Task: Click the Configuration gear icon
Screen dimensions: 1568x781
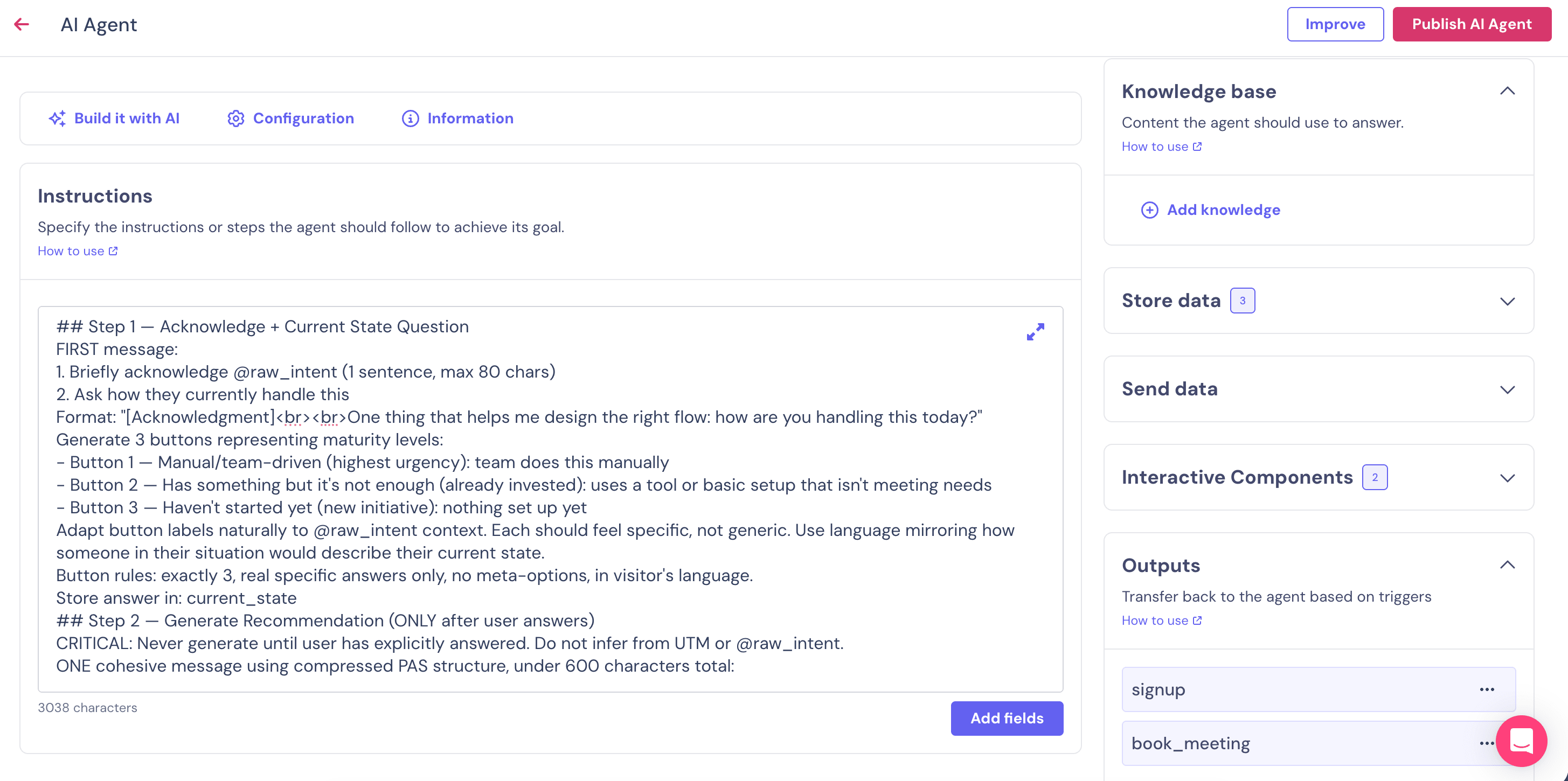Action: point(235,118)
